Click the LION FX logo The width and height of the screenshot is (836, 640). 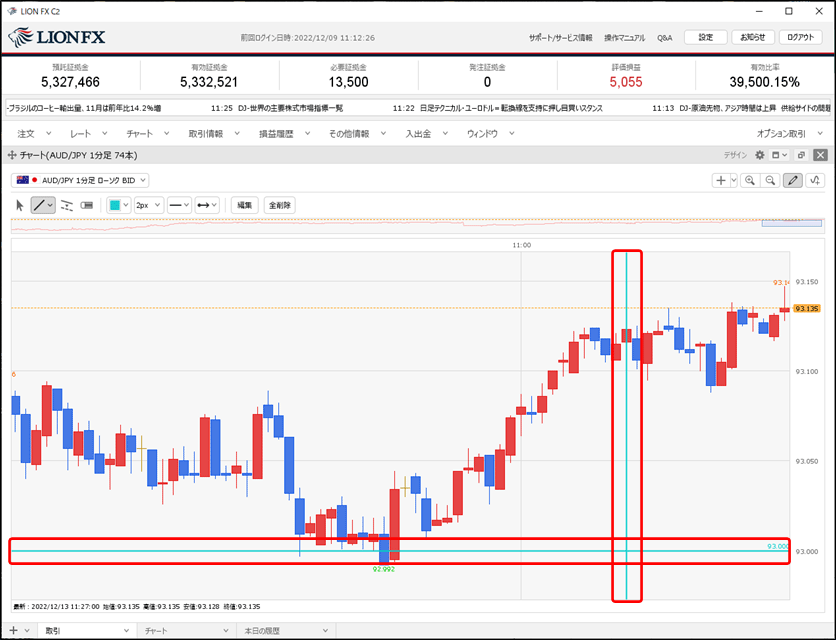(x=57, y=37)
